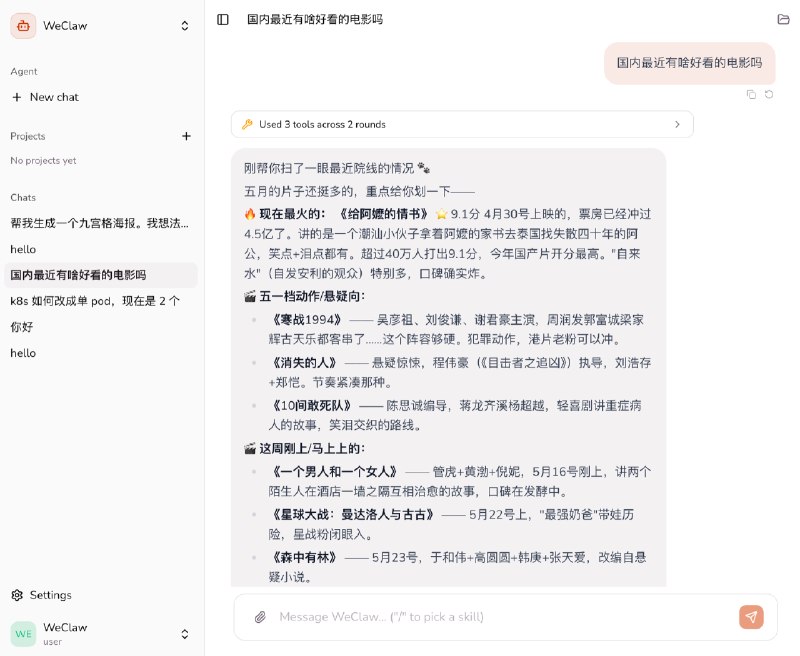800x656 pixels.
Task: Add a new project with plus icon
Action: [x=186, y=136]
